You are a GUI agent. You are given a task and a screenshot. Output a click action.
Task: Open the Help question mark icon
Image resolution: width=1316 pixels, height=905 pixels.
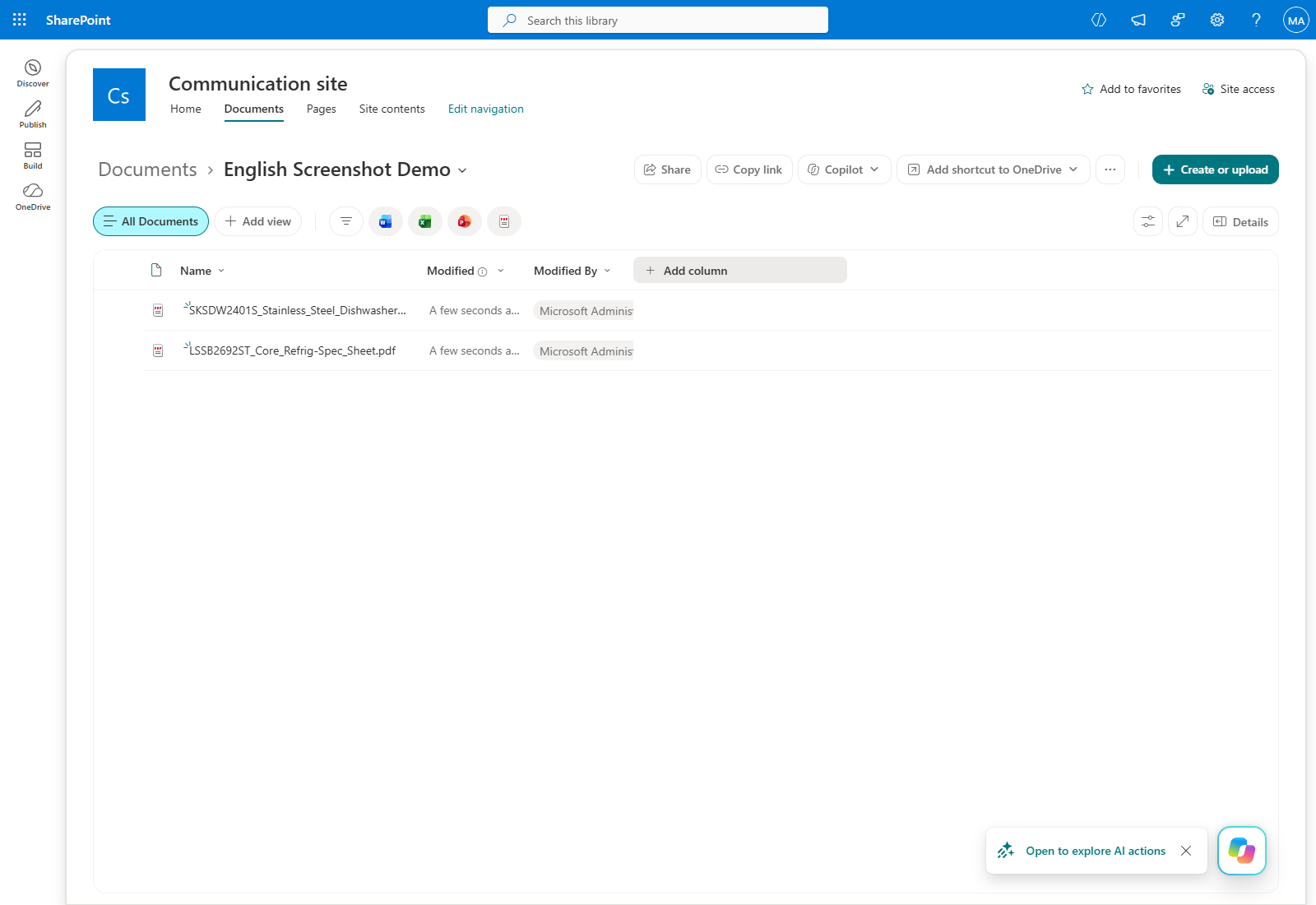(1256, 20)
